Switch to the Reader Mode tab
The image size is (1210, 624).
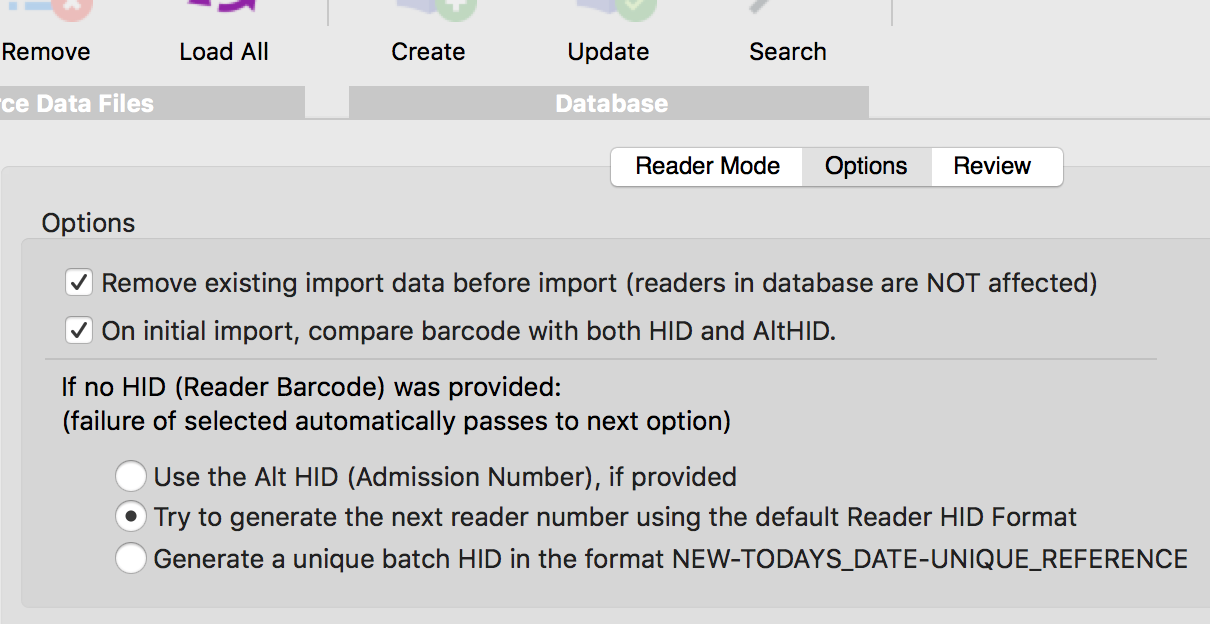point(707,167)
